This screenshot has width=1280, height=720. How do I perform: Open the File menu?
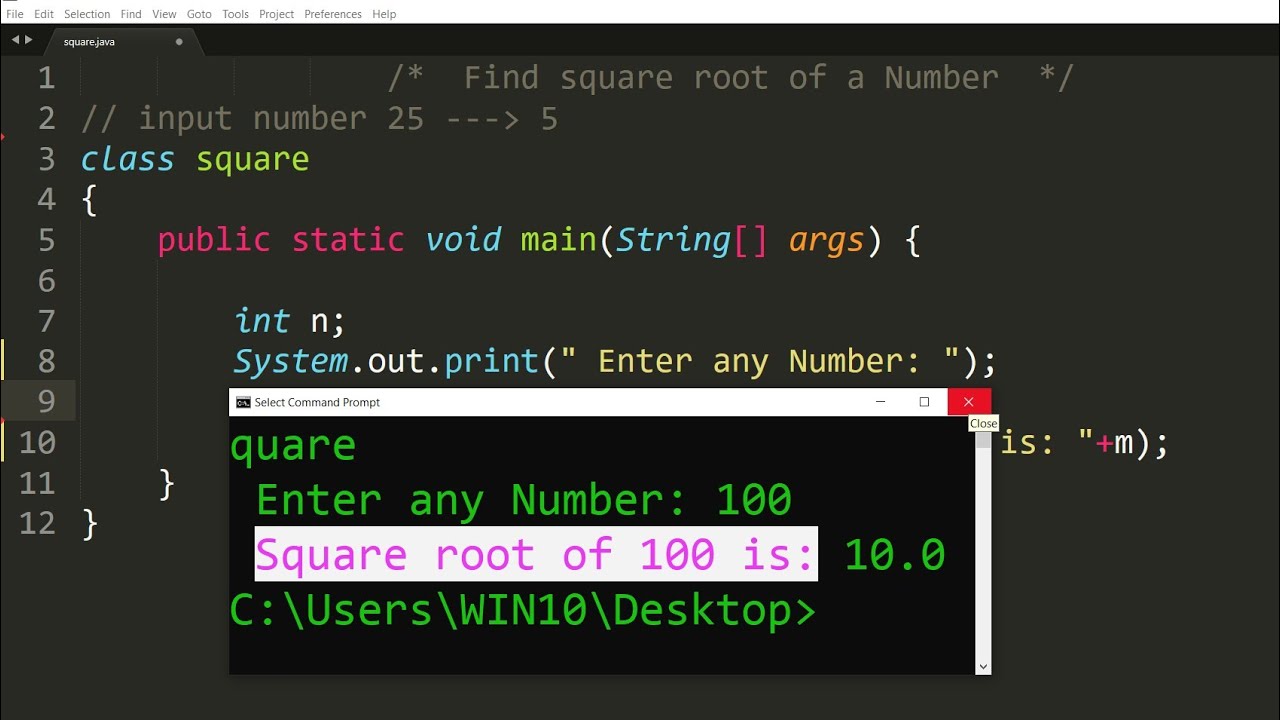pos(15,14)
